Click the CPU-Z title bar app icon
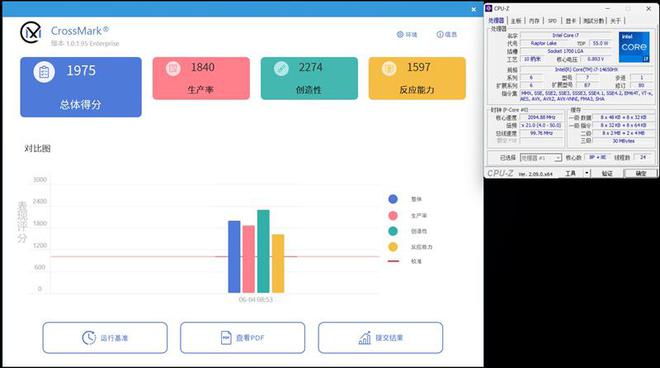The height and width of the screenshot is (368, 660). coord(489,8)
